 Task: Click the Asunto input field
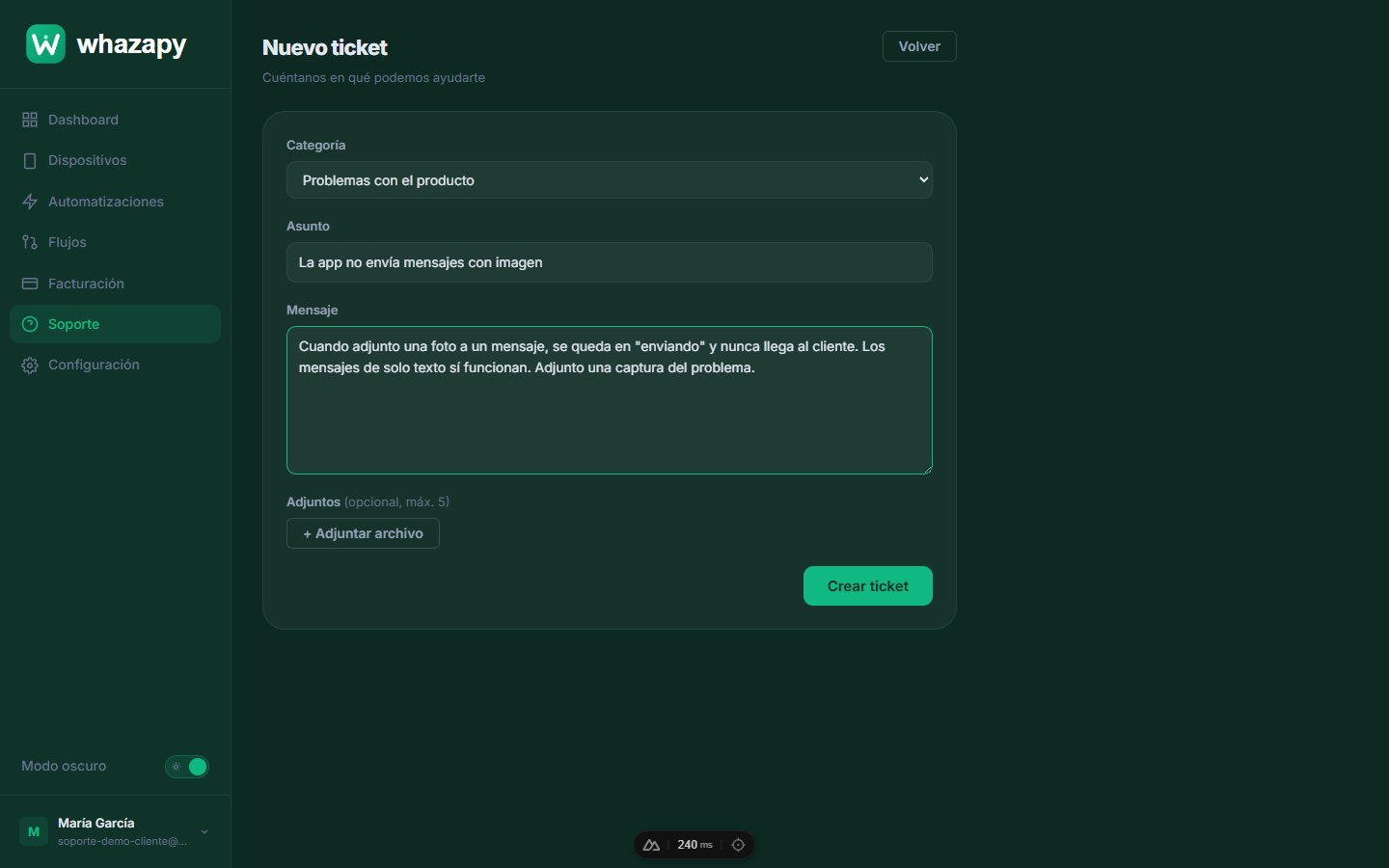[610, 262]
